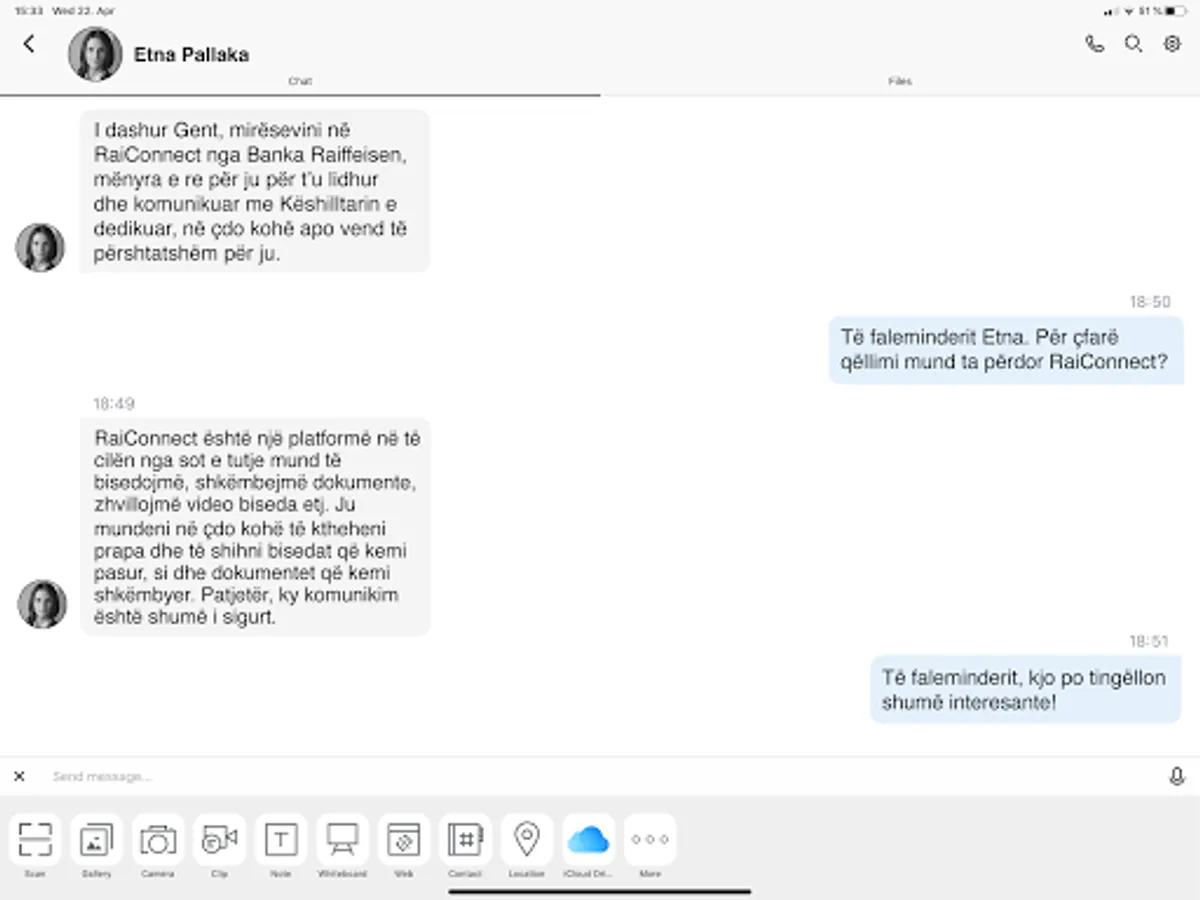Tap the contact name Etna Pallaka
Viewport: 1200px width, 900px height.
click(x=191, y=55)
